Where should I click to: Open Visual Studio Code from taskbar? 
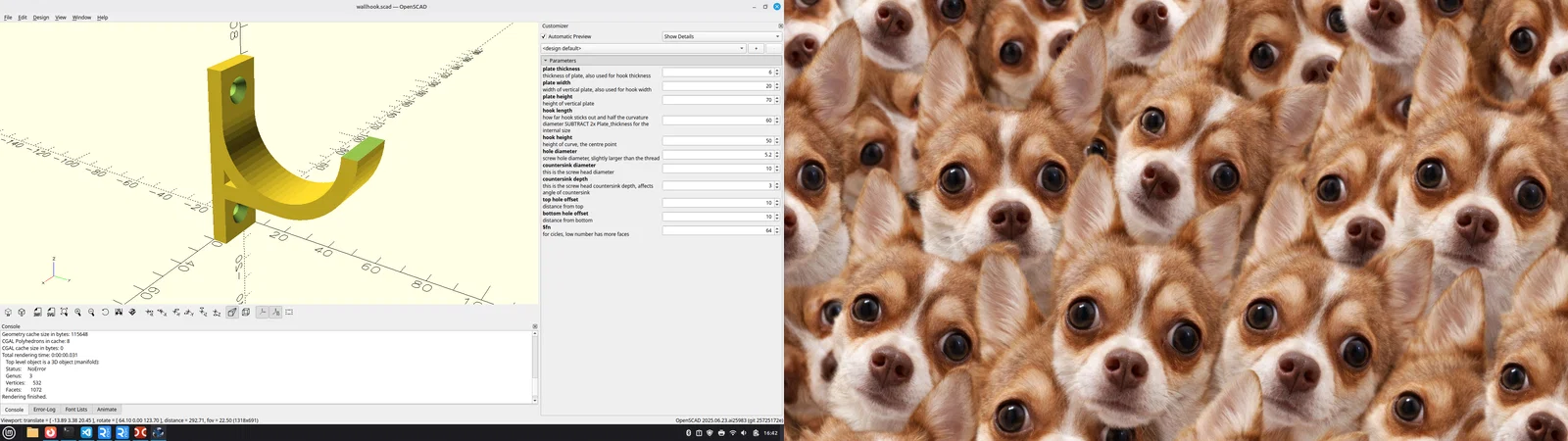pos(86,432)
